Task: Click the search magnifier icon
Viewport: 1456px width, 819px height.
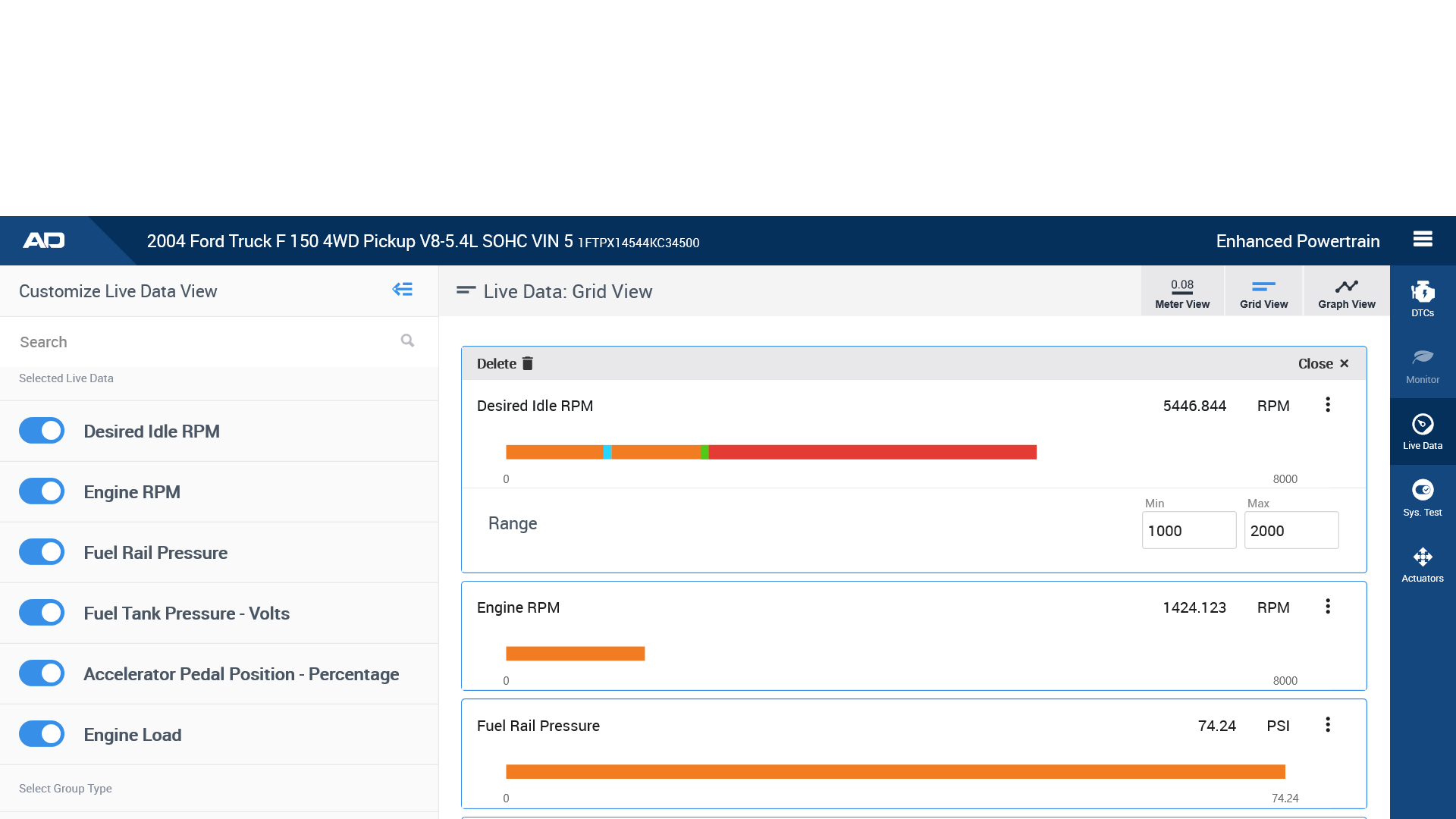Action: pyautogui.click(x=407, y=341)
